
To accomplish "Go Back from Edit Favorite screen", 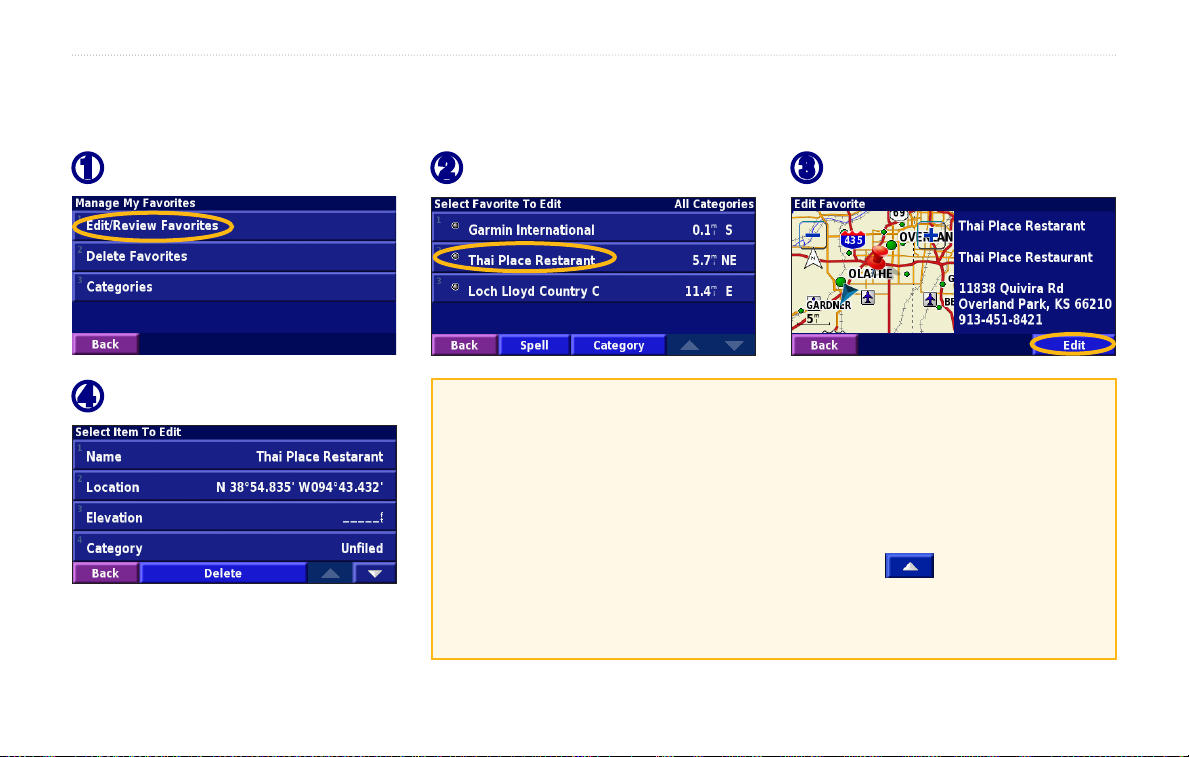I will (824, 345).
